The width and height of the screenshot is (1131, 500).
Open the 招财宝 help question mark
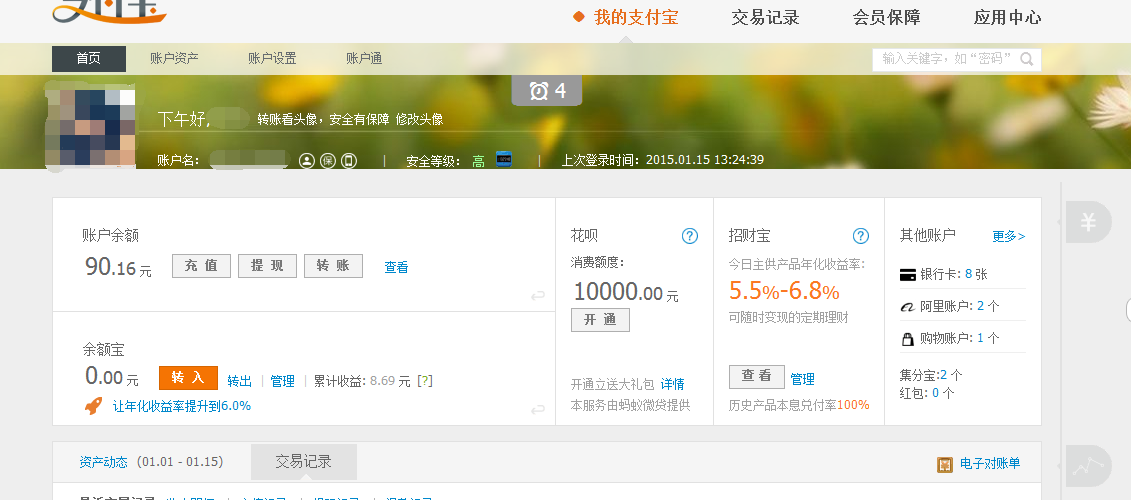coord(861,236)
